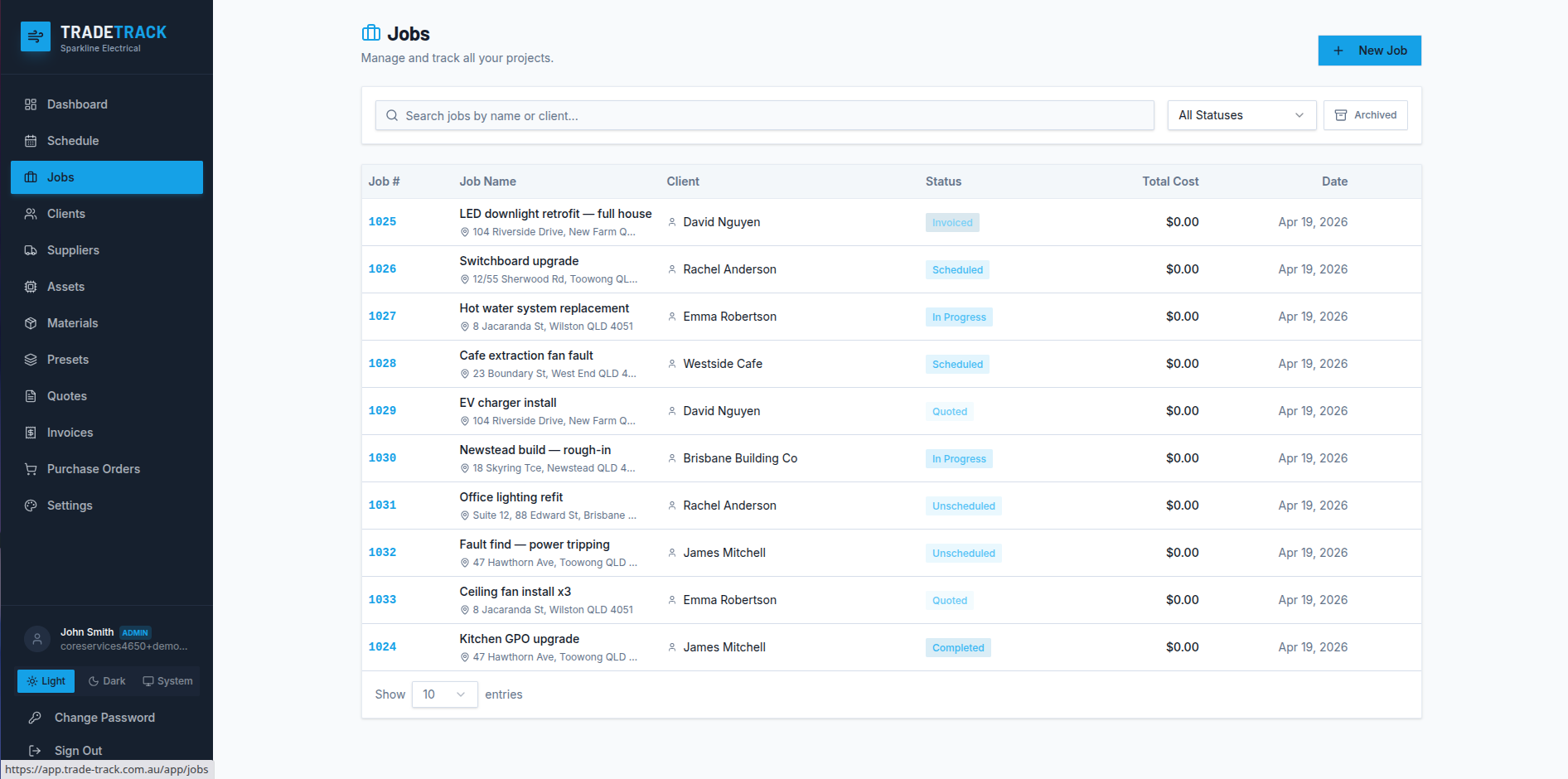The height and width of the screenshot is (779, 1568).
Task: Click person icon beside Westside Cafe
Action: (672, 364)
